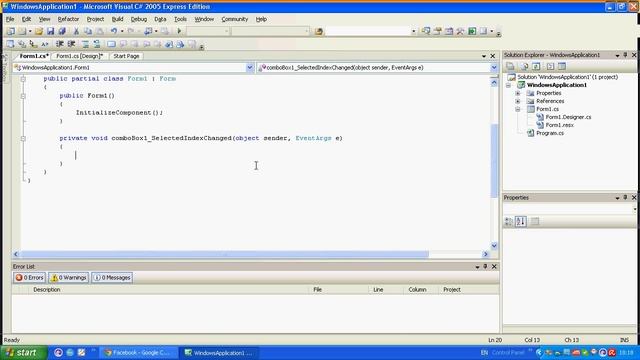640x360 pixels.
Task: Click the editor scroll-down arrow
Action: click(494, 246)
